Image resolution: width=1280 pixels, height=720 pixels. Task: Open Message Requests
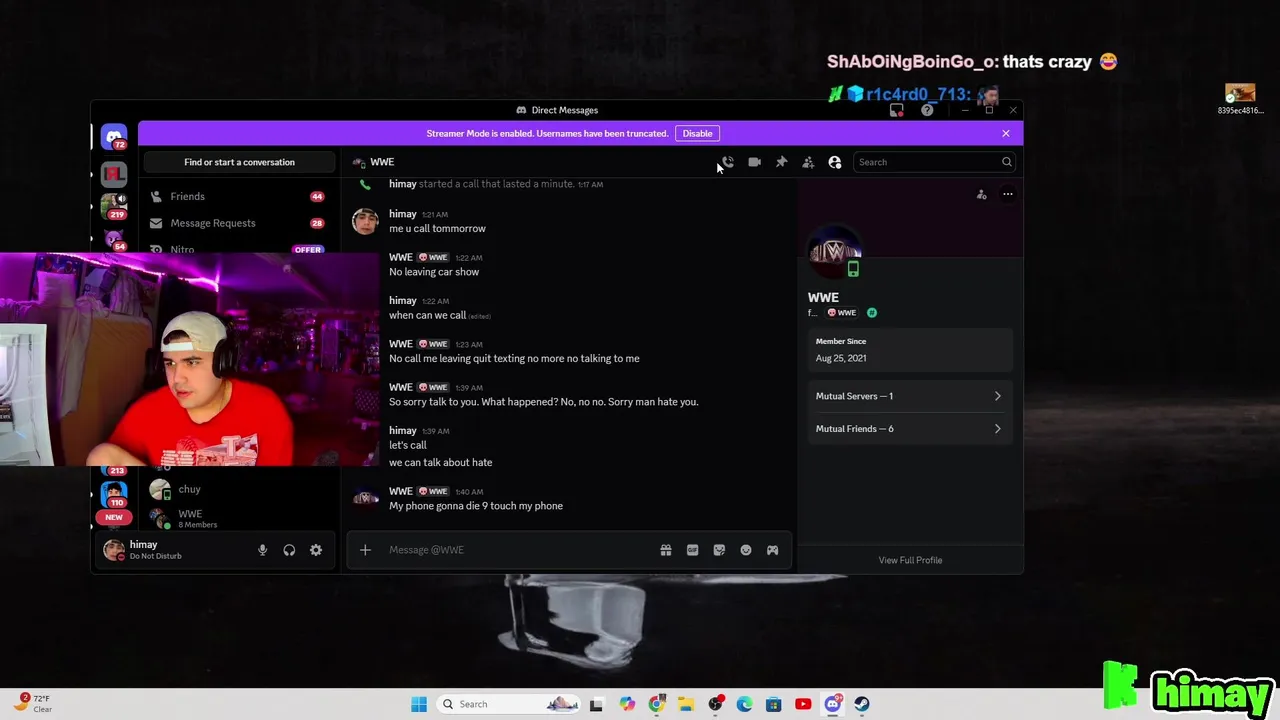click(x=238, y=223)
